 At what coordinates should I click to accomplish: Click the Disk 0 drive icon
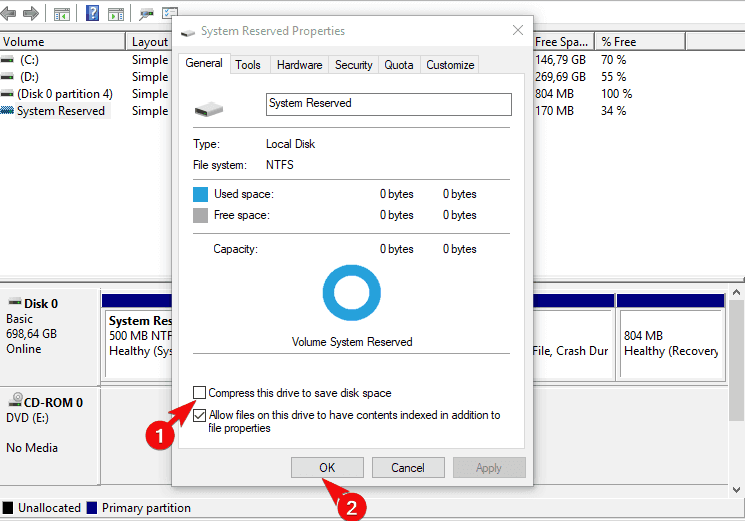tap(15, 302)
